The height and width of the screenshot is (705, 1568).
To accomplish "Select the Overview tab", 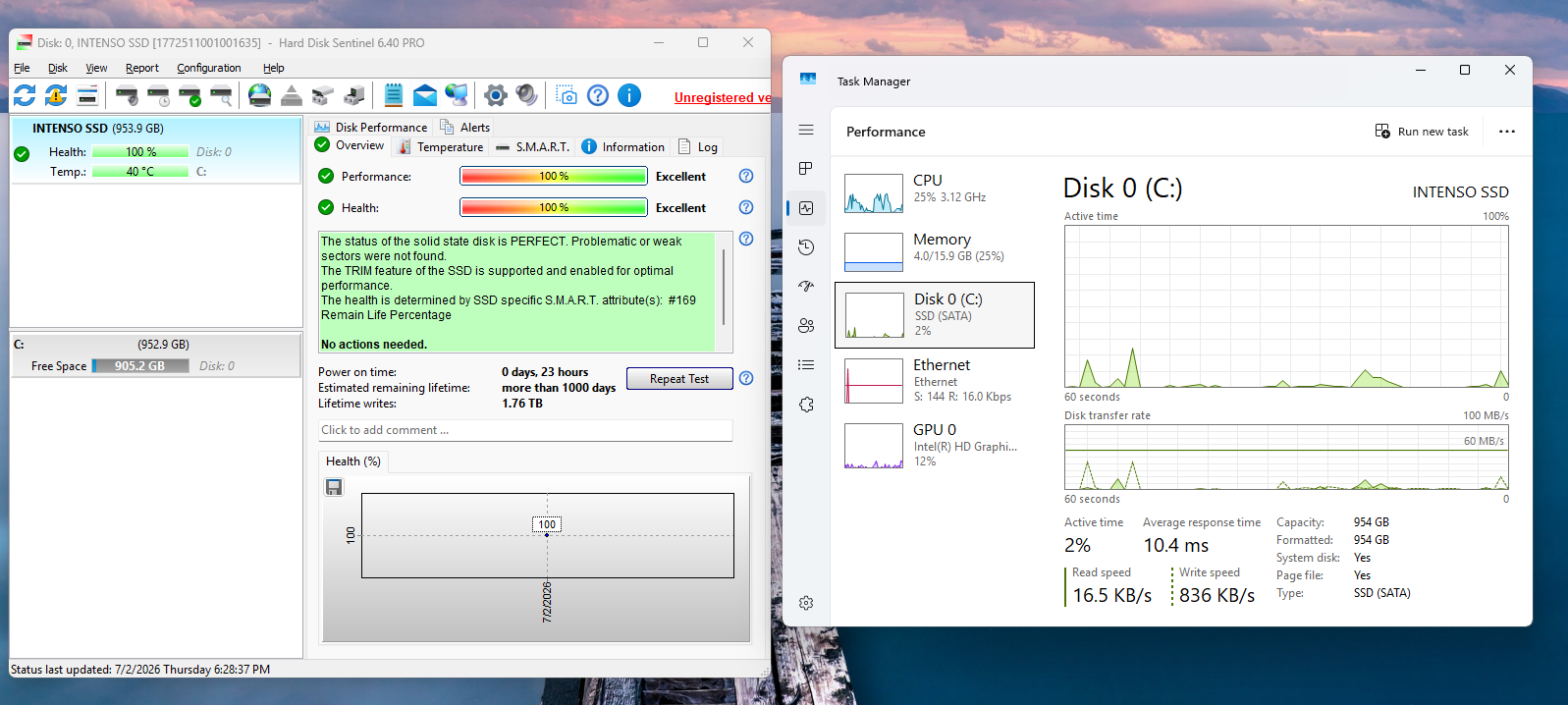I will pos(350,145).
